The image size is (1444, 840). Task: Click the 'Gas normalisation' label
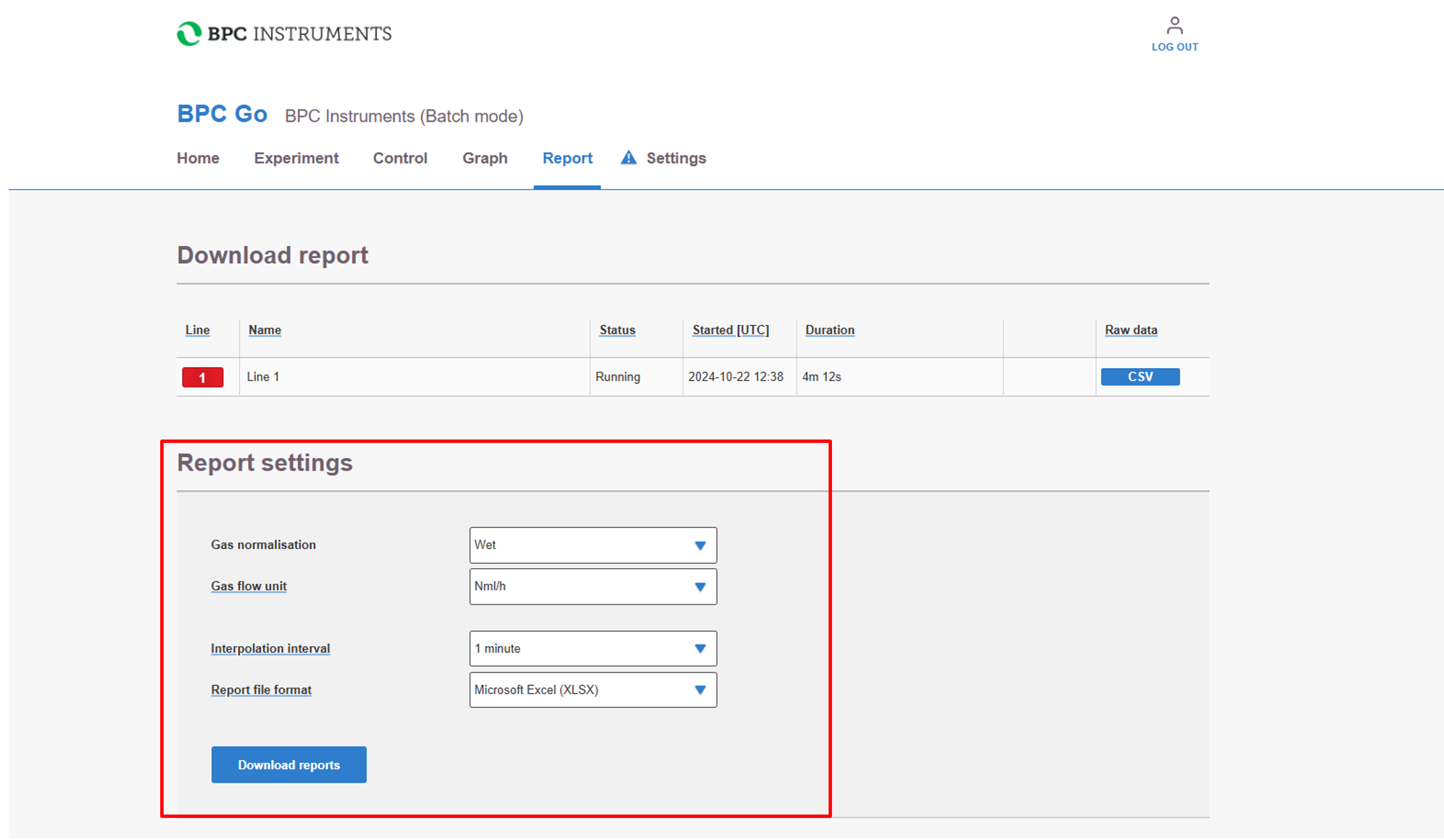click(x=263, y=544)
